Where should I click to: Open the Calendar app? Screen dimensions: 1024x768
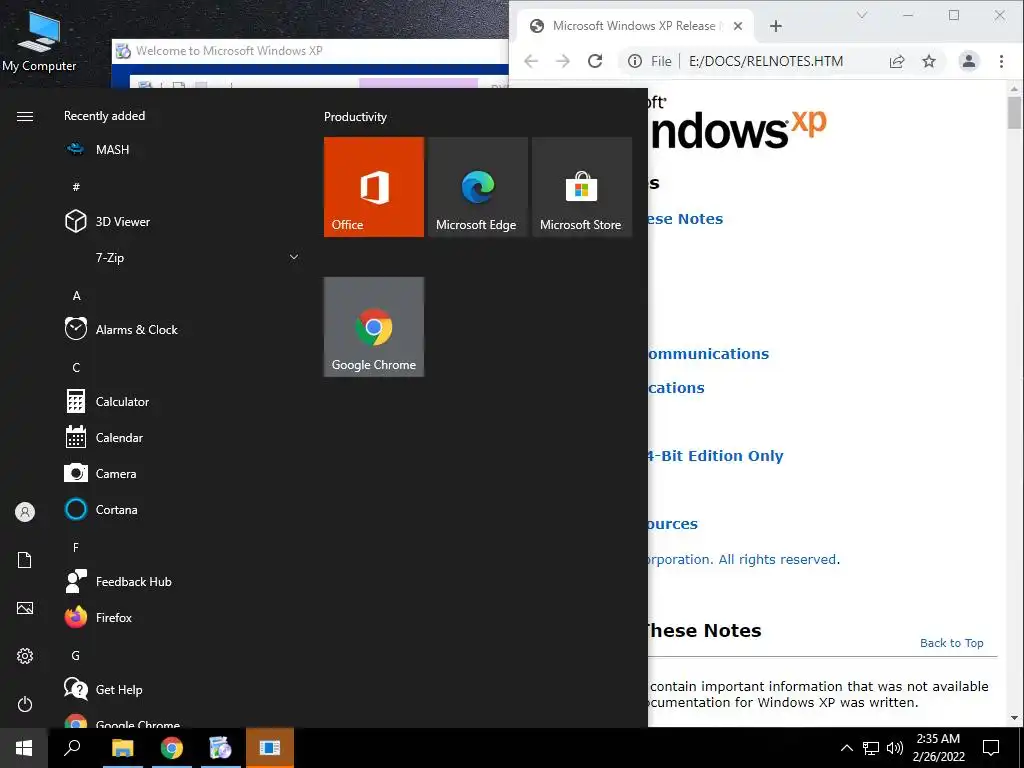point(183,438)
